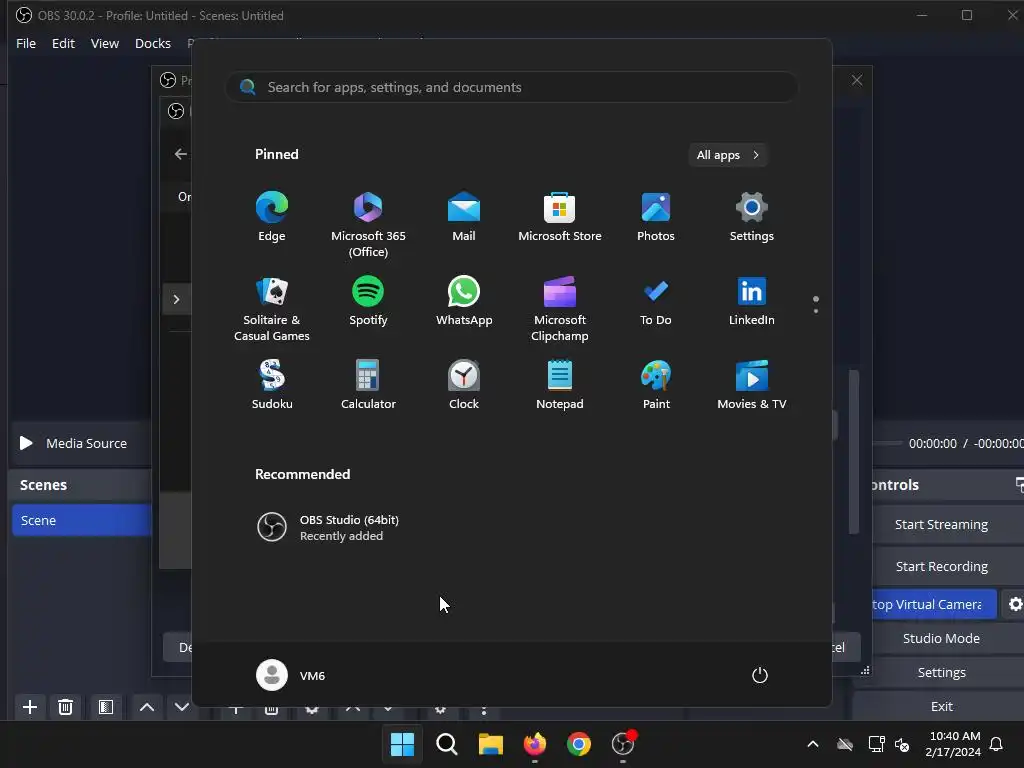Open the Clock app

coord(464,385)
